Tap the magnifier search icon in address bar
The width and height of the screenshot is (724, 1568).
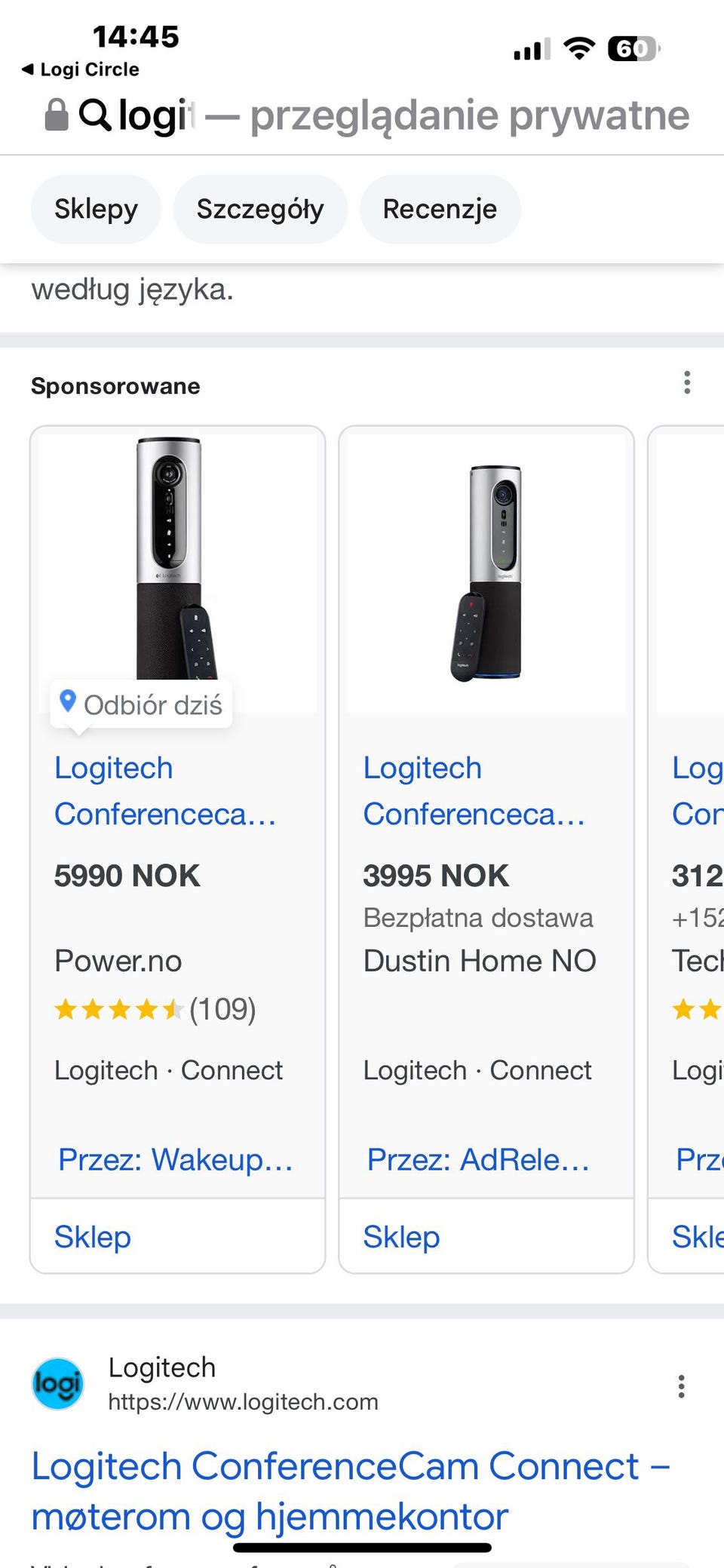pos(95,115)
